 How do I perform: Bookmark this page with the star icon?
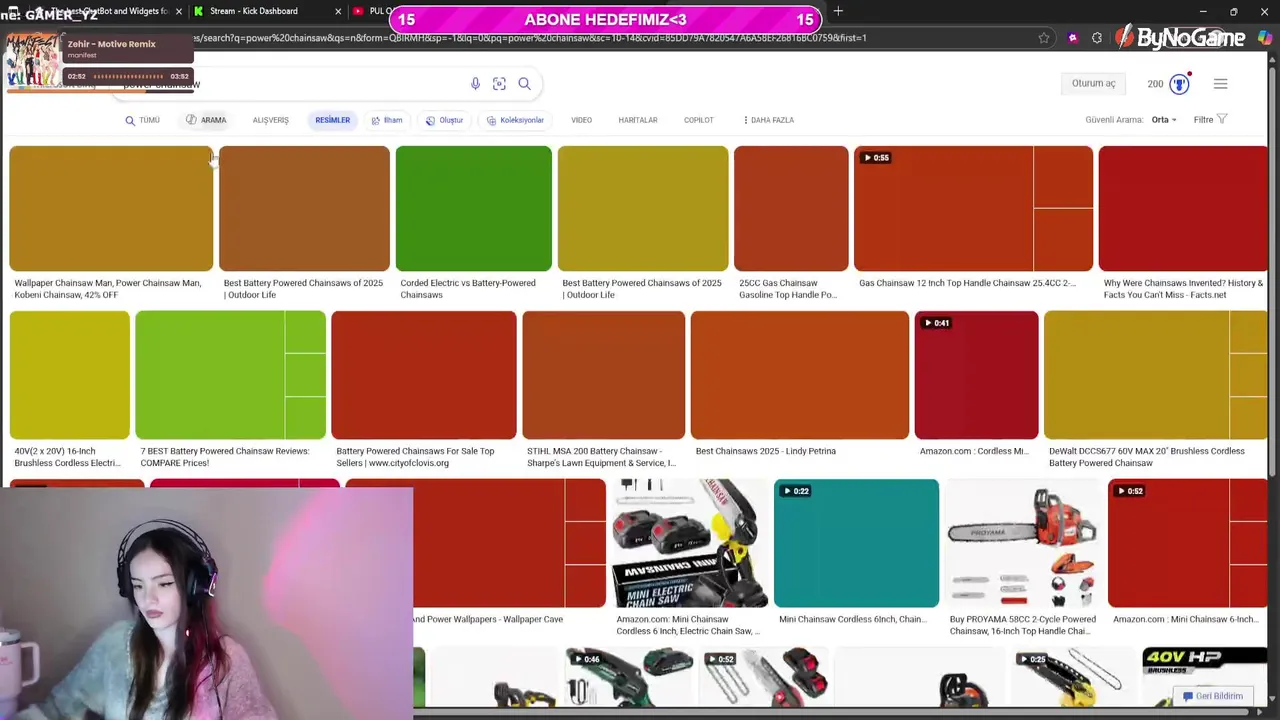pos(1044,38)
